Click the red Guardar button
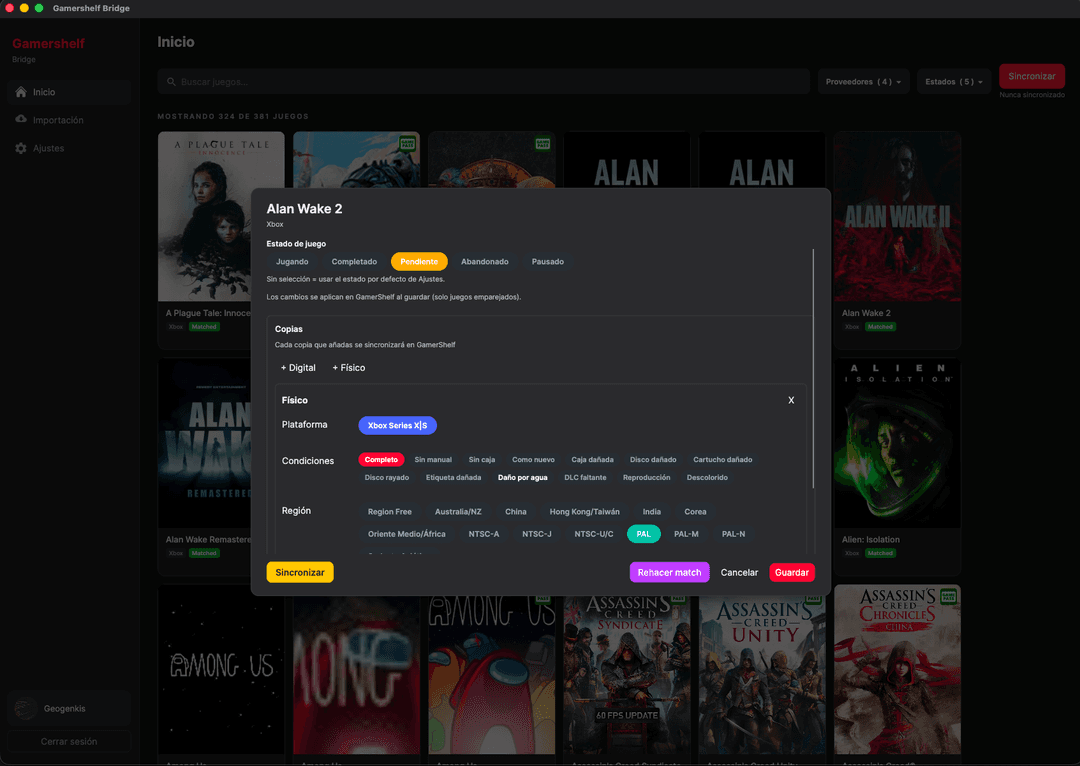 792,573
